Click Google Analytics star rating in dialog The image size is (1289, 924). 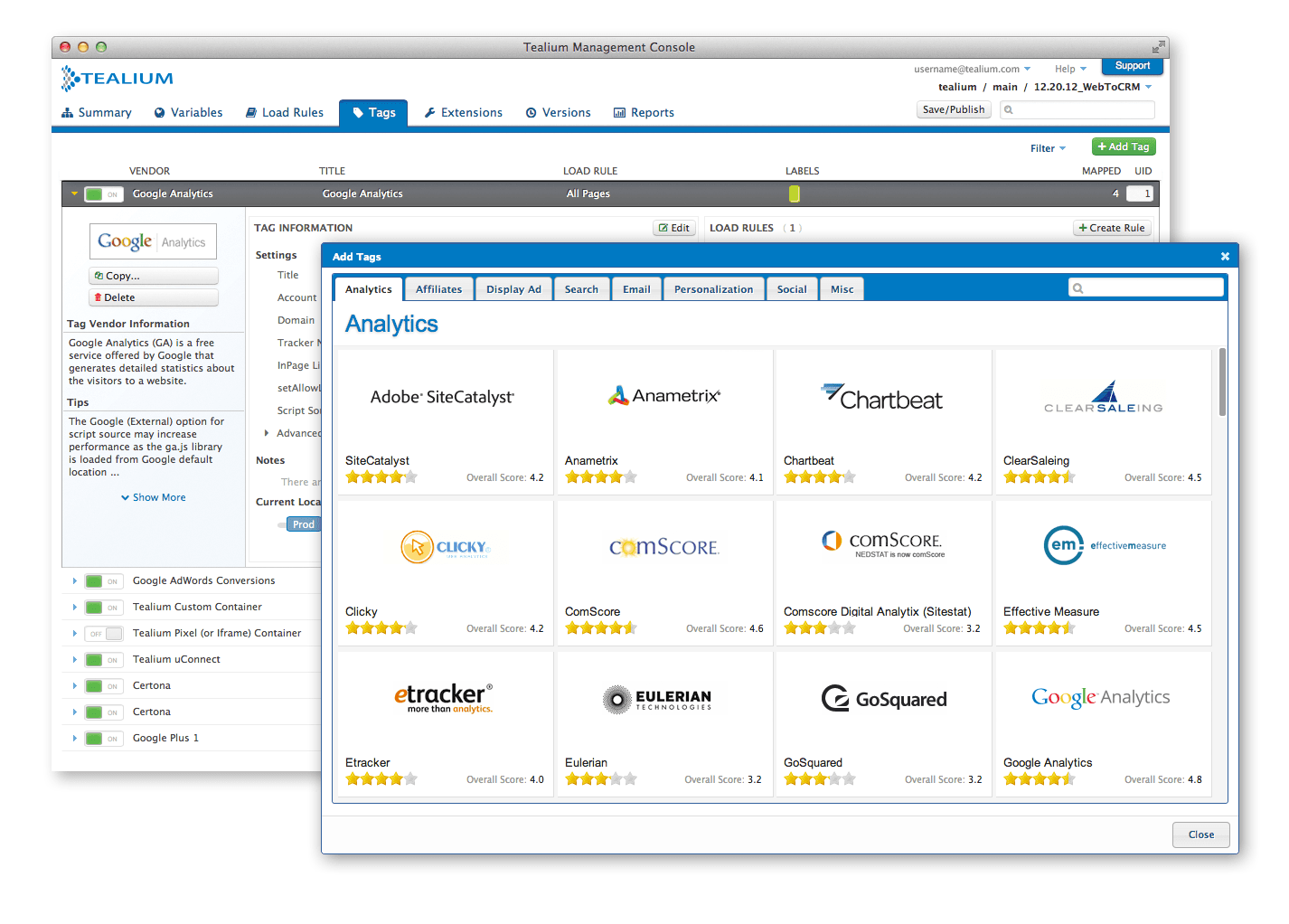[x=1040, y=779]
